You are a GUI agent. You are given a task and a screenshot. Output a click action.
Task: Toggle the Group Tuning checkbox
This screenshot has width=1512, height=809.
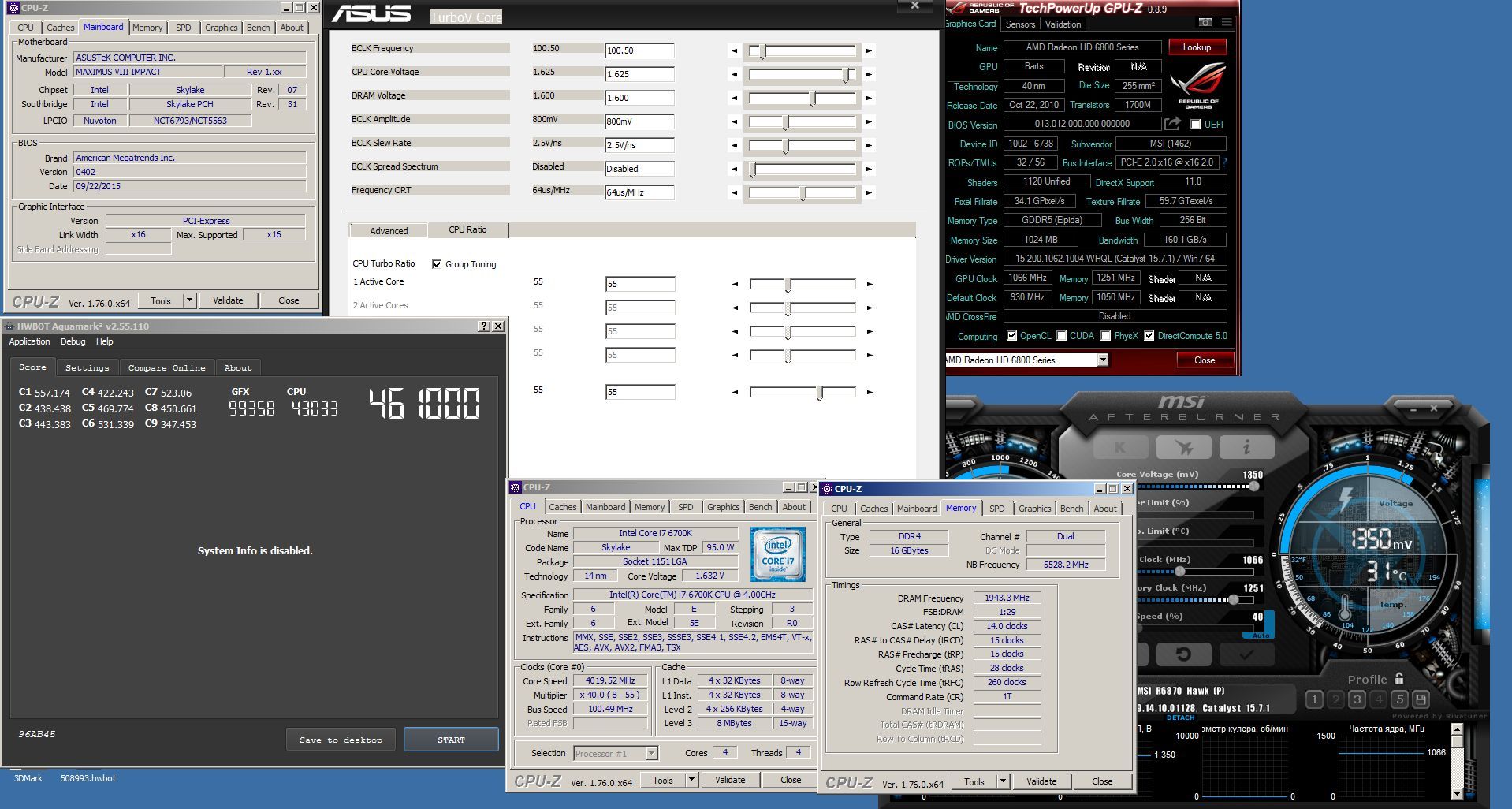[437, 264]
